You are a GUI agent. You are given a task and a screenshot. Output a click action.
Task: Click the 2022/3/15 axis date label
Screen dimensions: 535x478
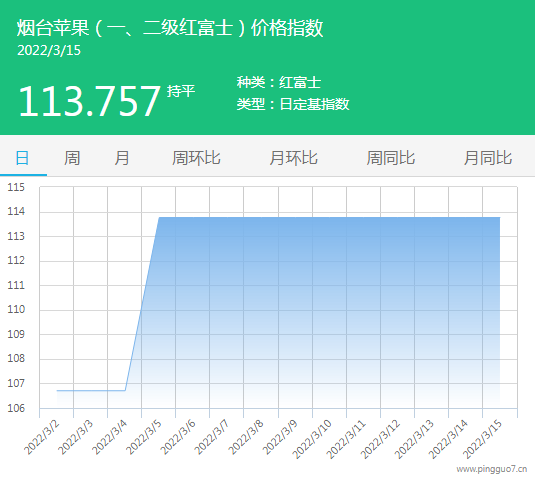coord(482,439)
